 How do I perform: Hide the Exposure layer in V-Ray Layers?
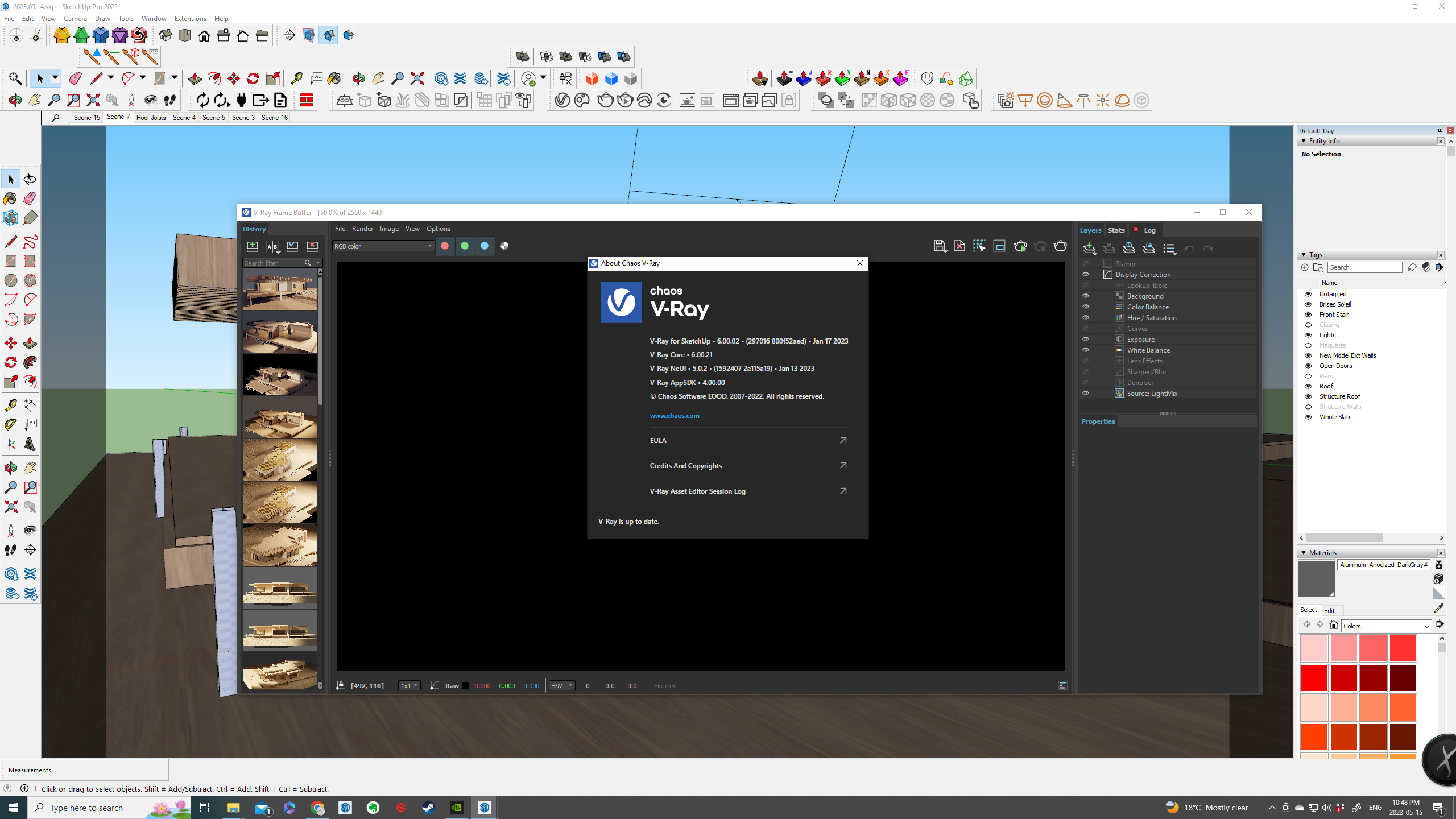[1086, 339]
